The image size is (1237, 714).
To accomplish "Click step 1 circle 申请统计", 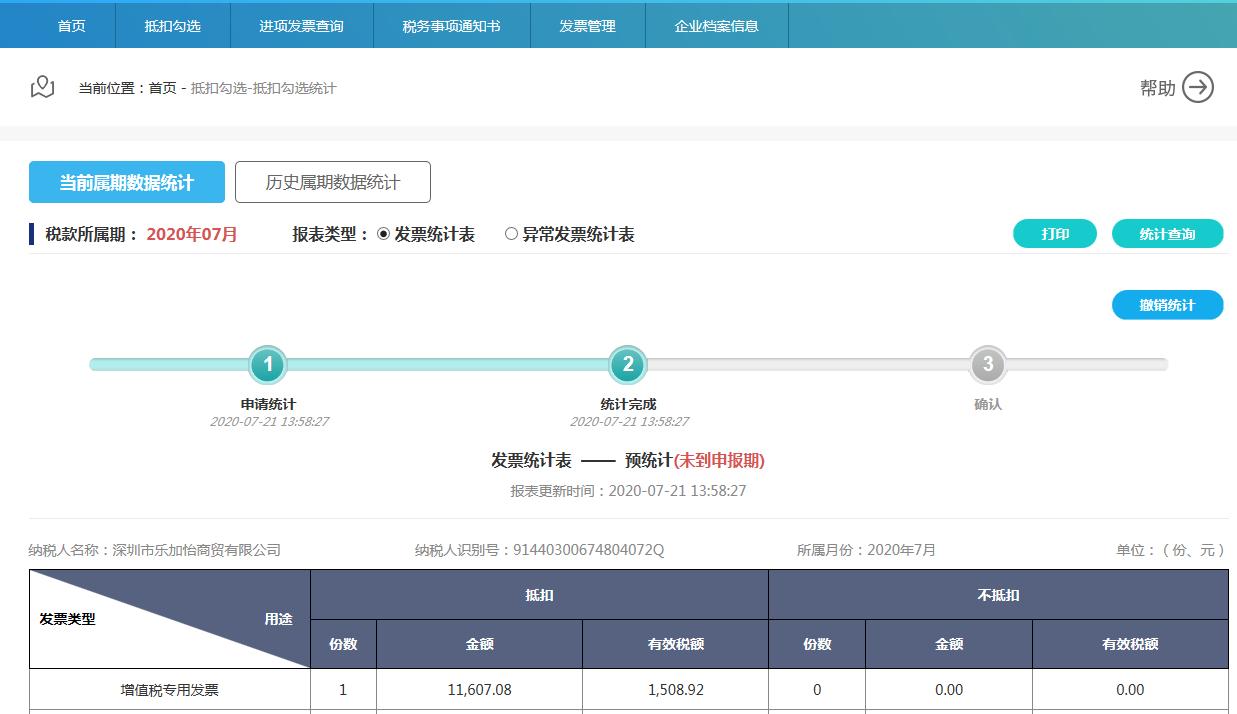I will coord(268,364).
